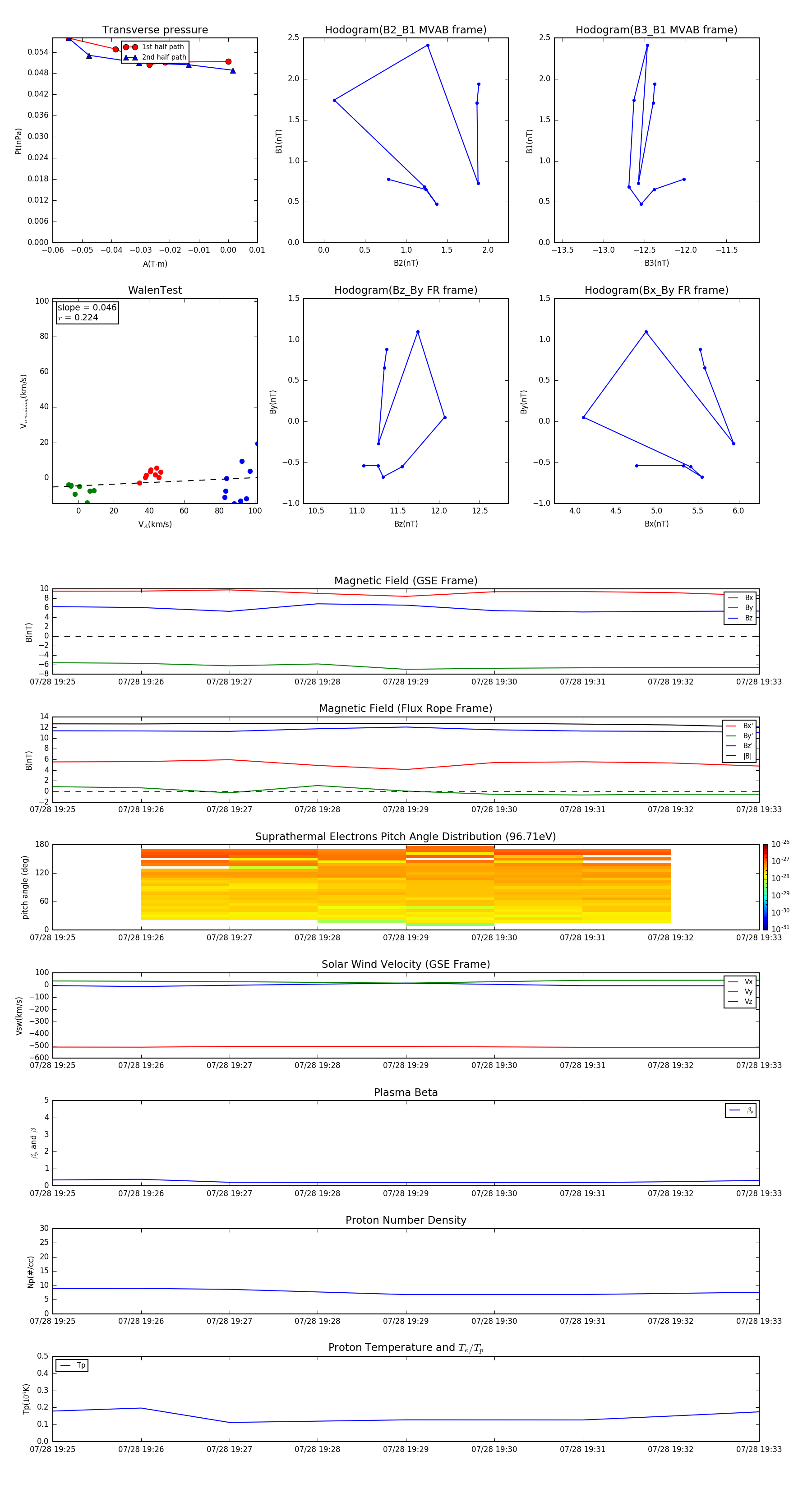Click the last blue triangle in Transverse pressure
812x1489 pixels.
(233, 70)
